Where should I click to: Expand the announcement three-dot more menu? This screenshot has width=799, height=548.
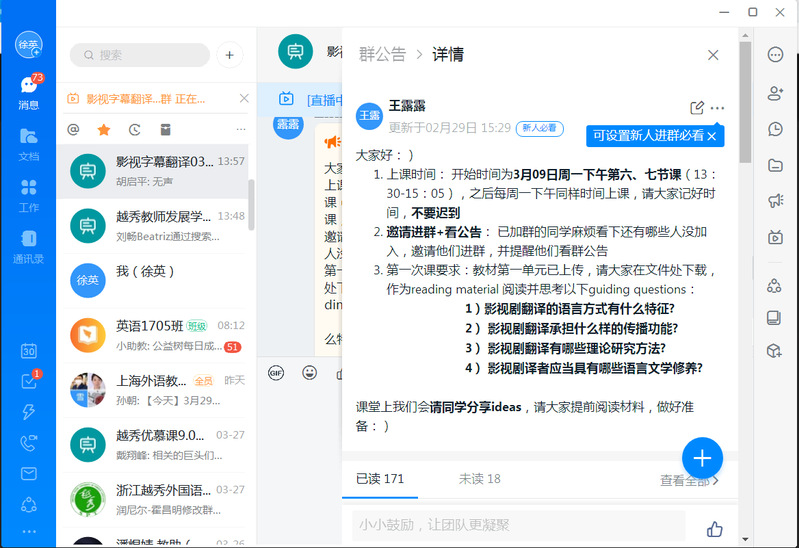(x=717, y=108)
